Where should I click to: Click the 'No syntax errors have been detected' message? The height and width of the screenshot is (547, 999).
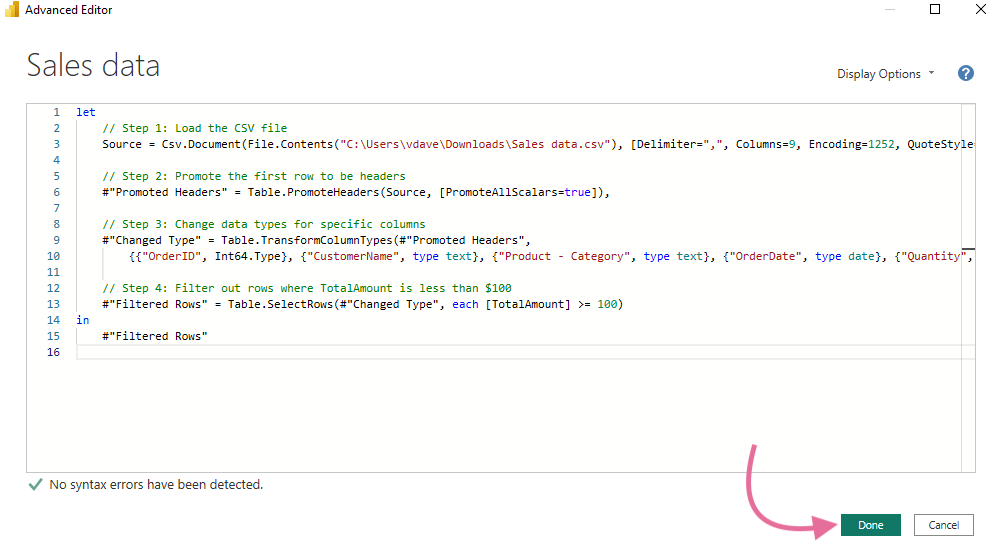pos(156,485)
